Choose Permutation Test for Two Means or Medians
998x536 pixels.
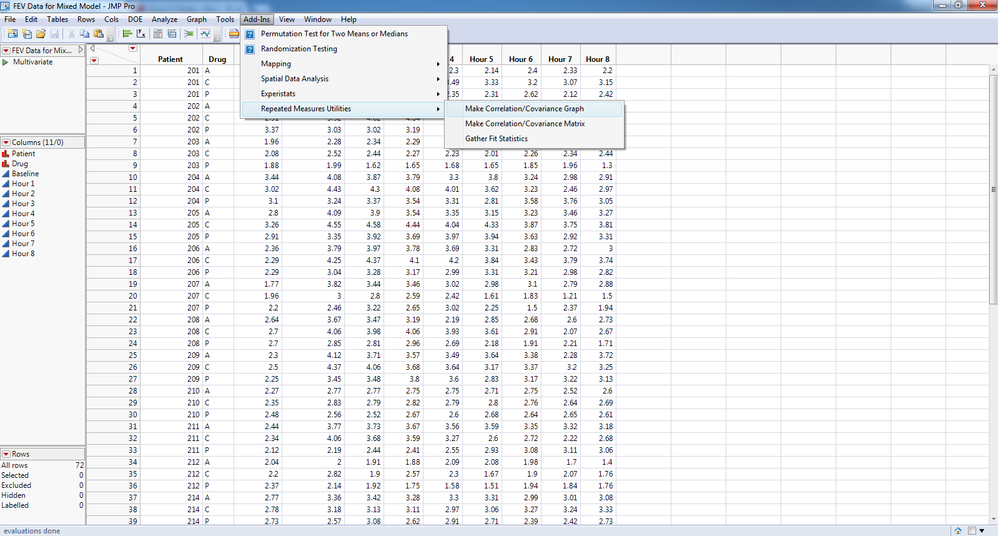(344, 34)
